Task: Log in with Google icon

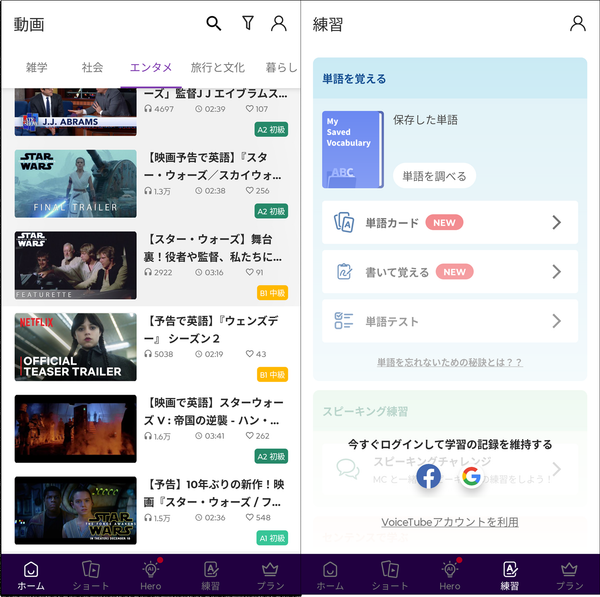Action: 471,476
